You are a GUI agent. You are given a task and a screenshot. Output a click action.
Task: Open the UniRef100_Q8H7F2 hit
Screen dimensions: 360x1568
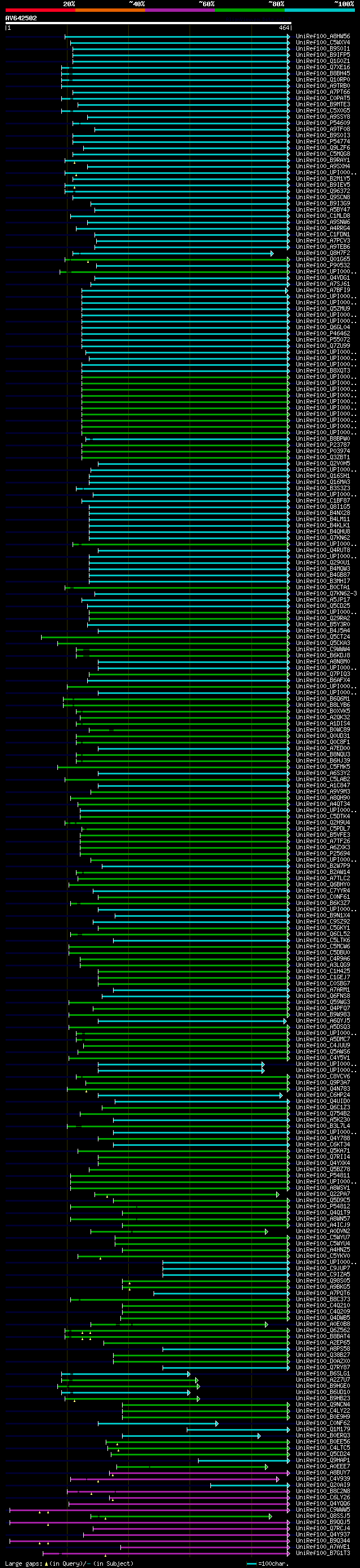pyautogui.click(x=323, y=253)
